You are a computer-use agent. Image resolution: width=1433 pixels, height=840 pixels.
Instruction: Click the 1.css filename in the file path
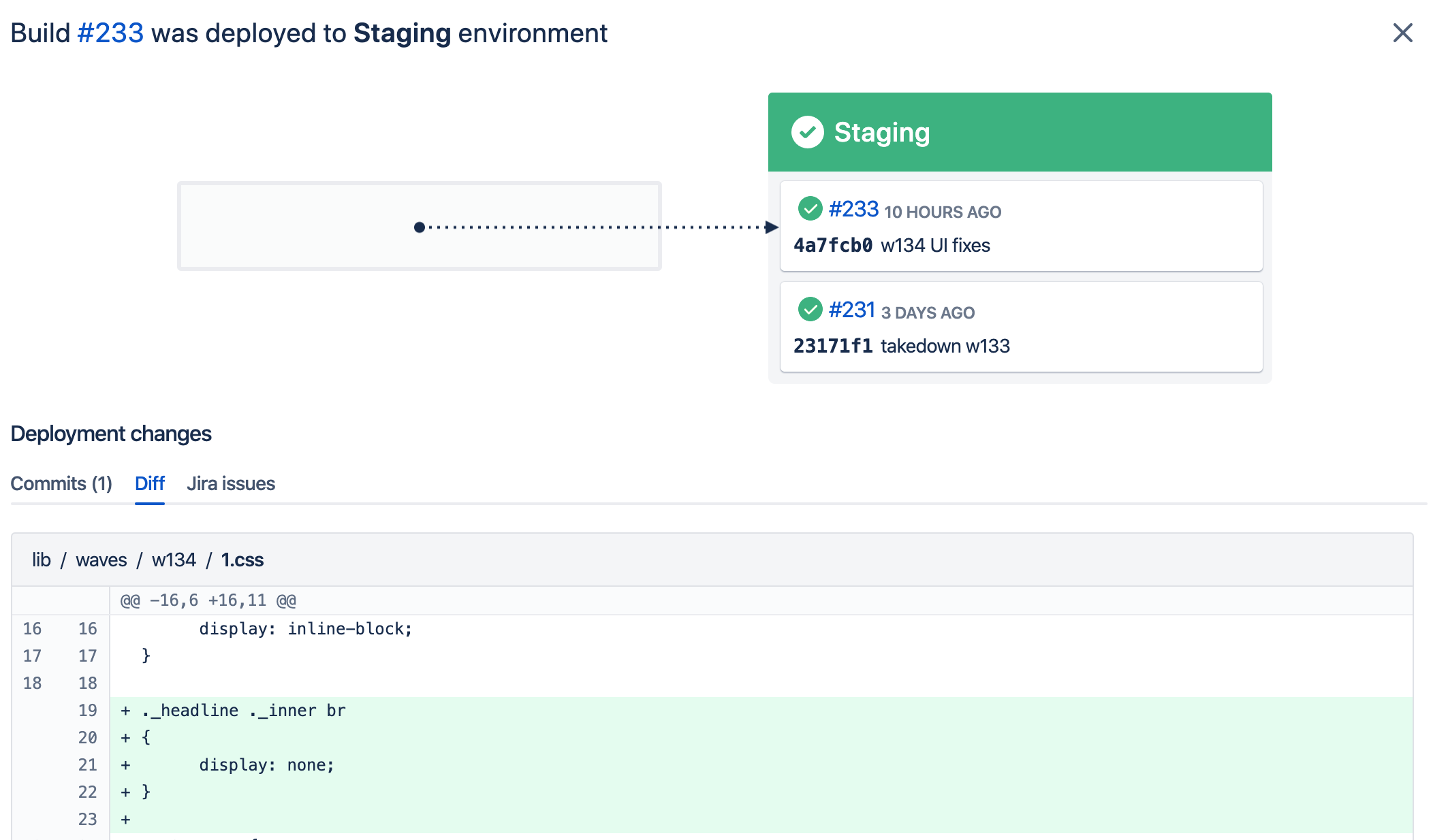[x=242, y=560]
